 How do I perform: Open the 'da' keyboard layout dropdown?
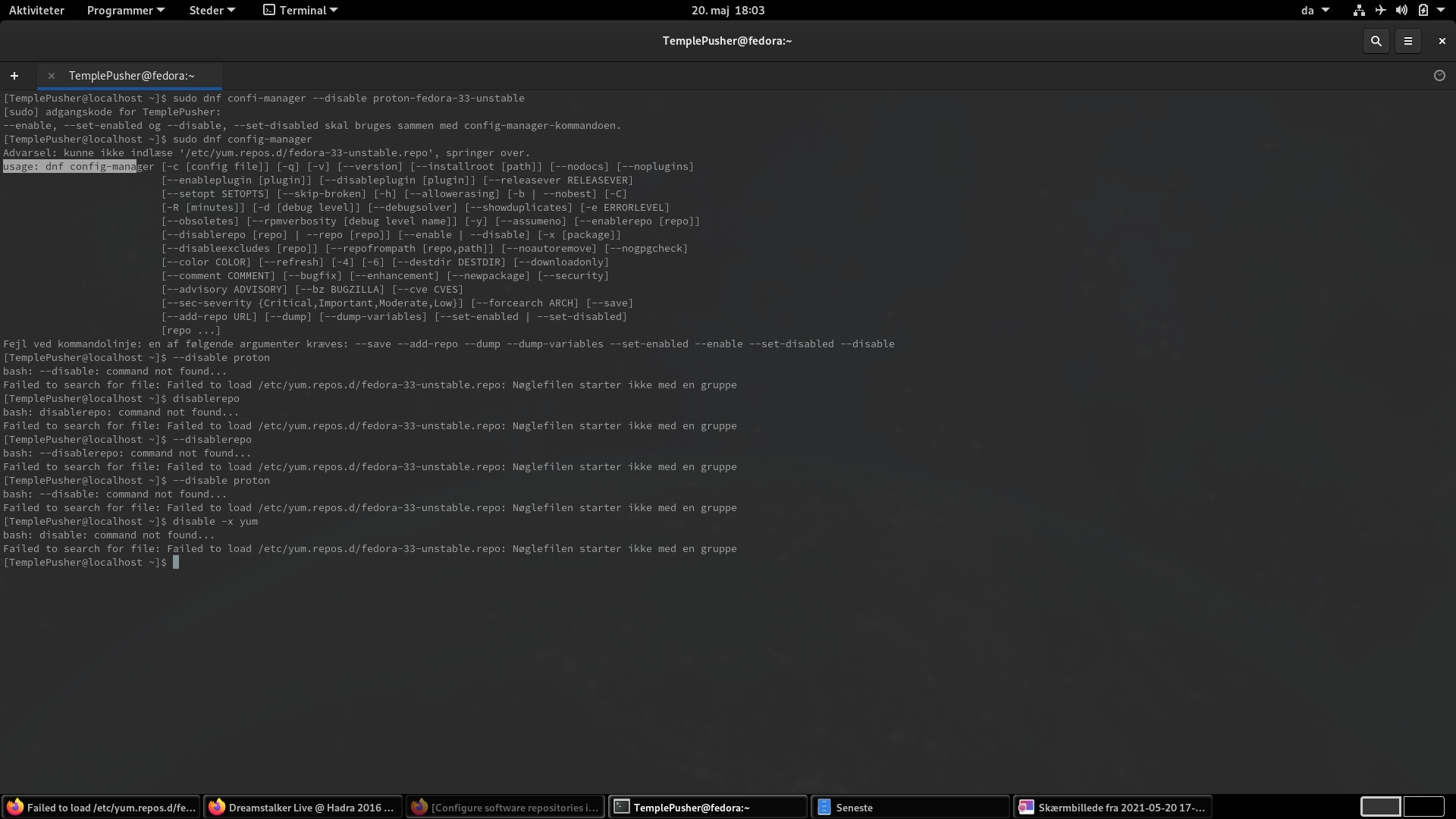(1315, 11)
